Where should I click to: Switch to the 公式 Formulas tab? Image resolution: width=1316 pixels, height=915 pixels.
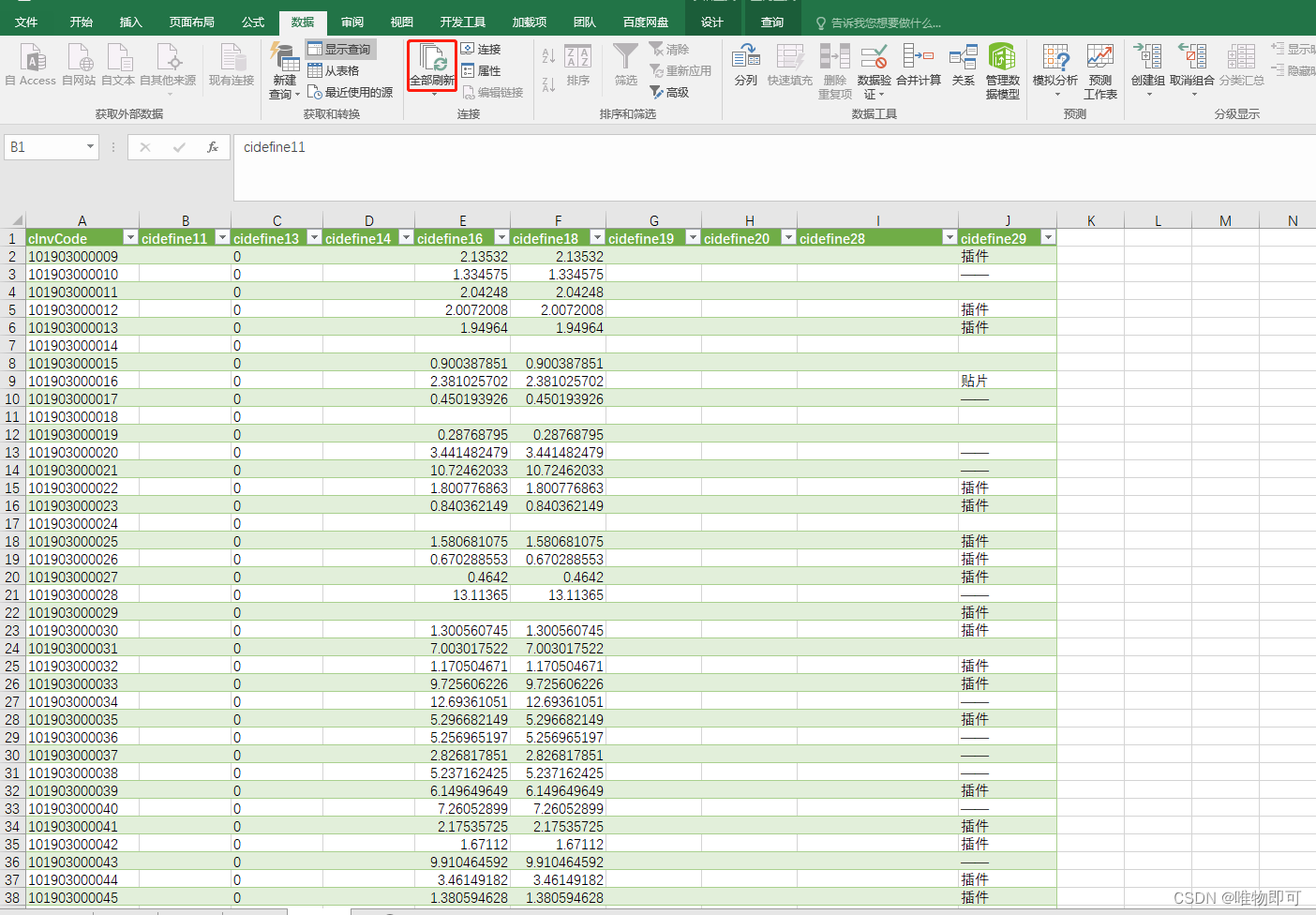[x=253, y=22]
